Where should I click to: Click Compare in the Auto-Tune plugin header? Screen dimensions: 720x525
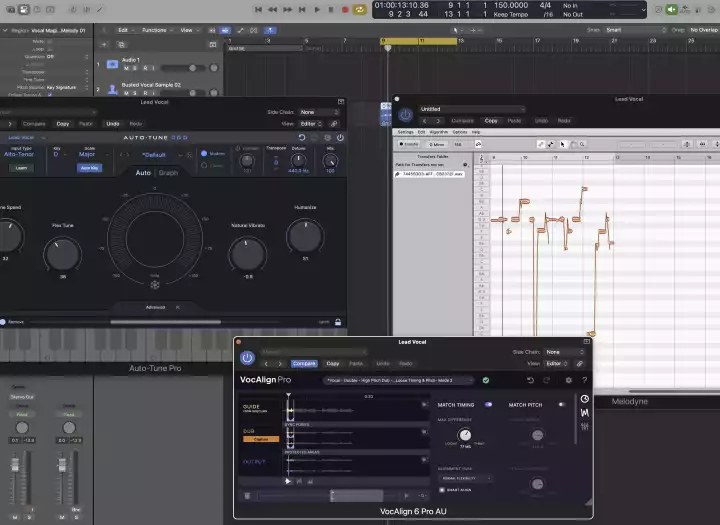click(34, 124)
